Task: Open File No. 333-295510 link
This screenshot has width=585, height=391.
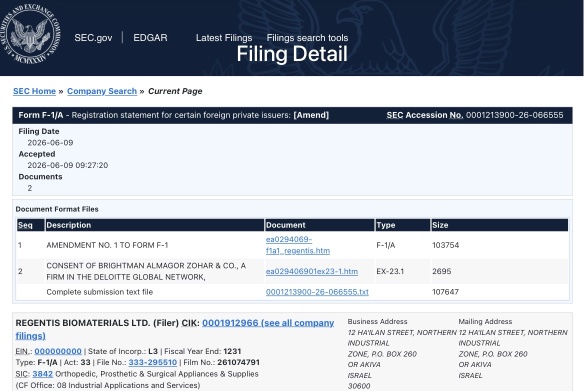Action: coord(153,362)
